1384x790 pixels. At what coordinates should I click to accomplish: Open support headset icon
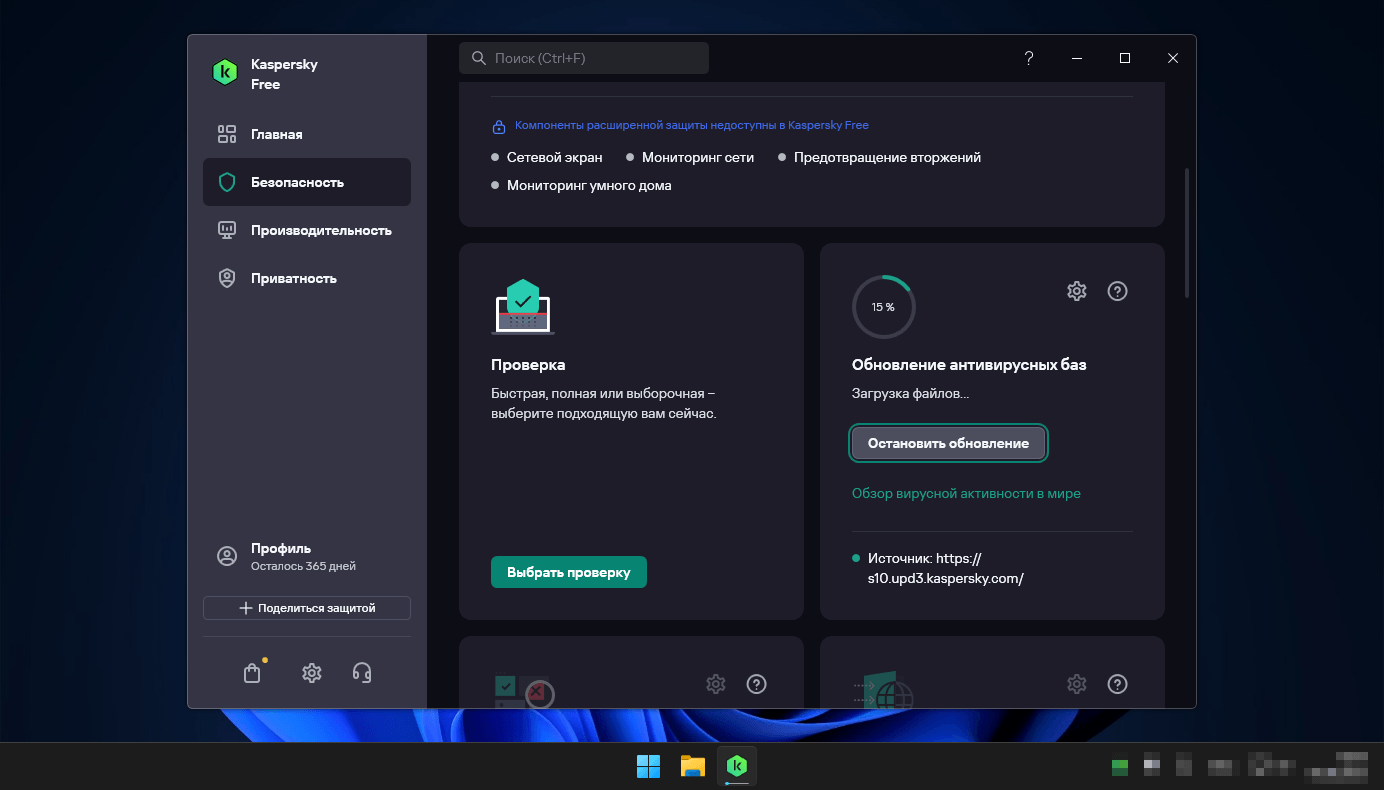(363, 673)
